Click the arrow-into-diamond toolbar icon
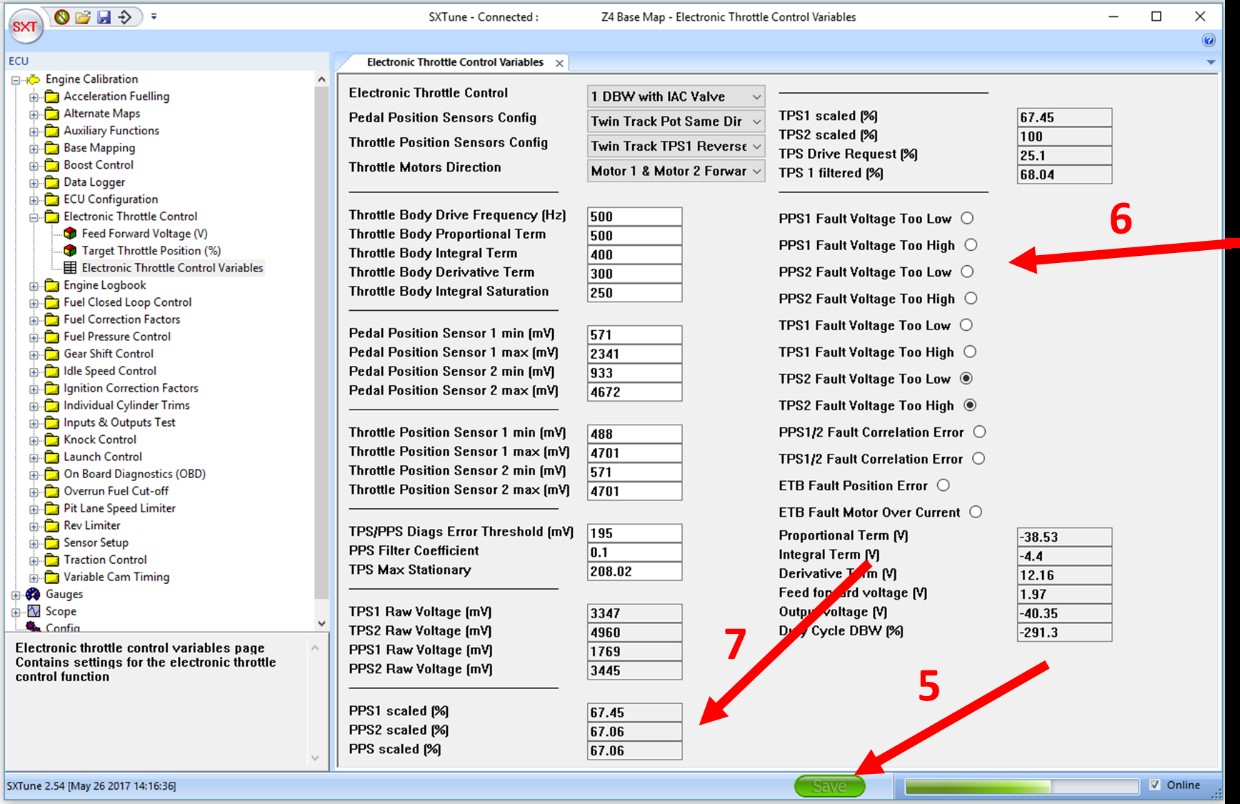 pos(124,17)
